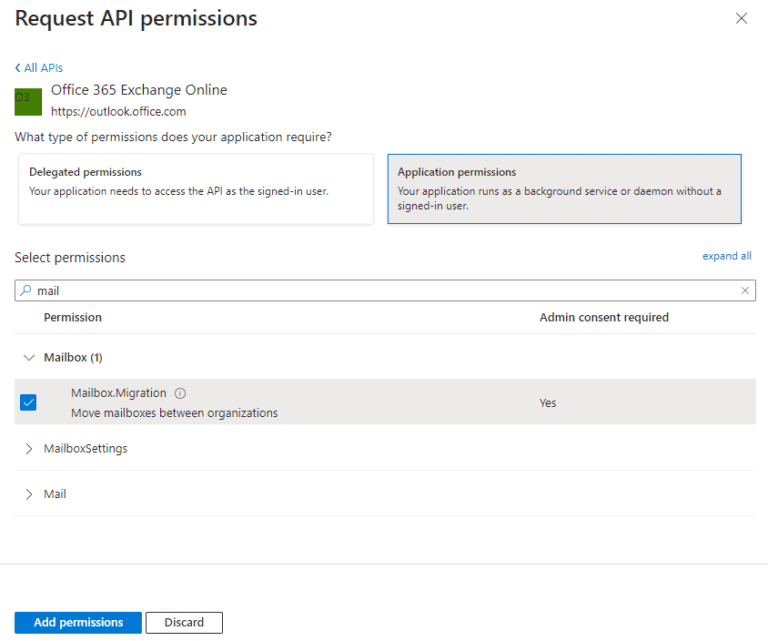Click the Yes admin consent value
Image resolution: width=768 pixels, height=641 pixels.
(548, 403)
